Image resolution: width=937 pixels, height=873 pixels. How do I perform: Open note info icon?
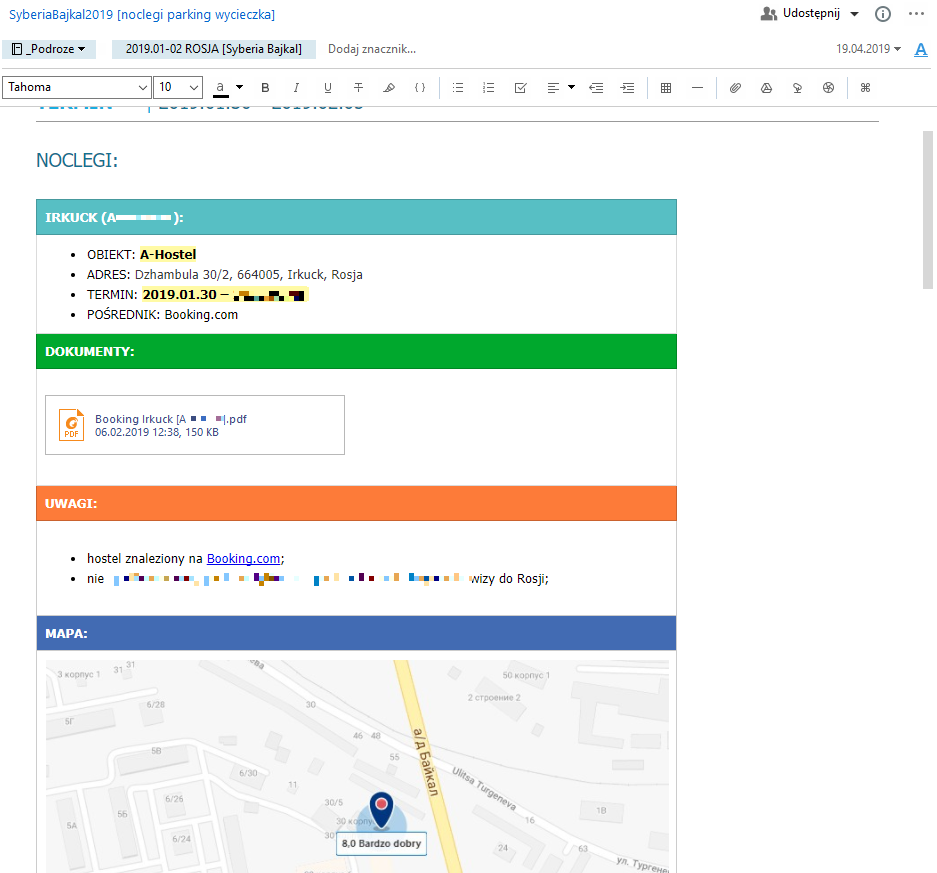[x=883, y=14]
